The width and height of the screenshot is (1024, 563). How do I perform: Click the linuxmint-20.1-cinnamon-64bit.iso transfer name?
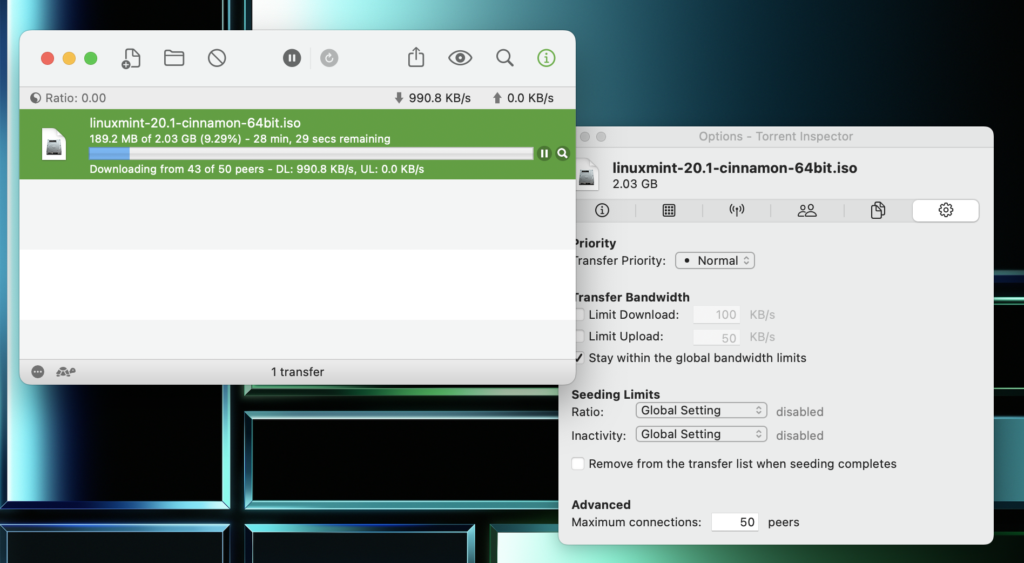point(195,123)
